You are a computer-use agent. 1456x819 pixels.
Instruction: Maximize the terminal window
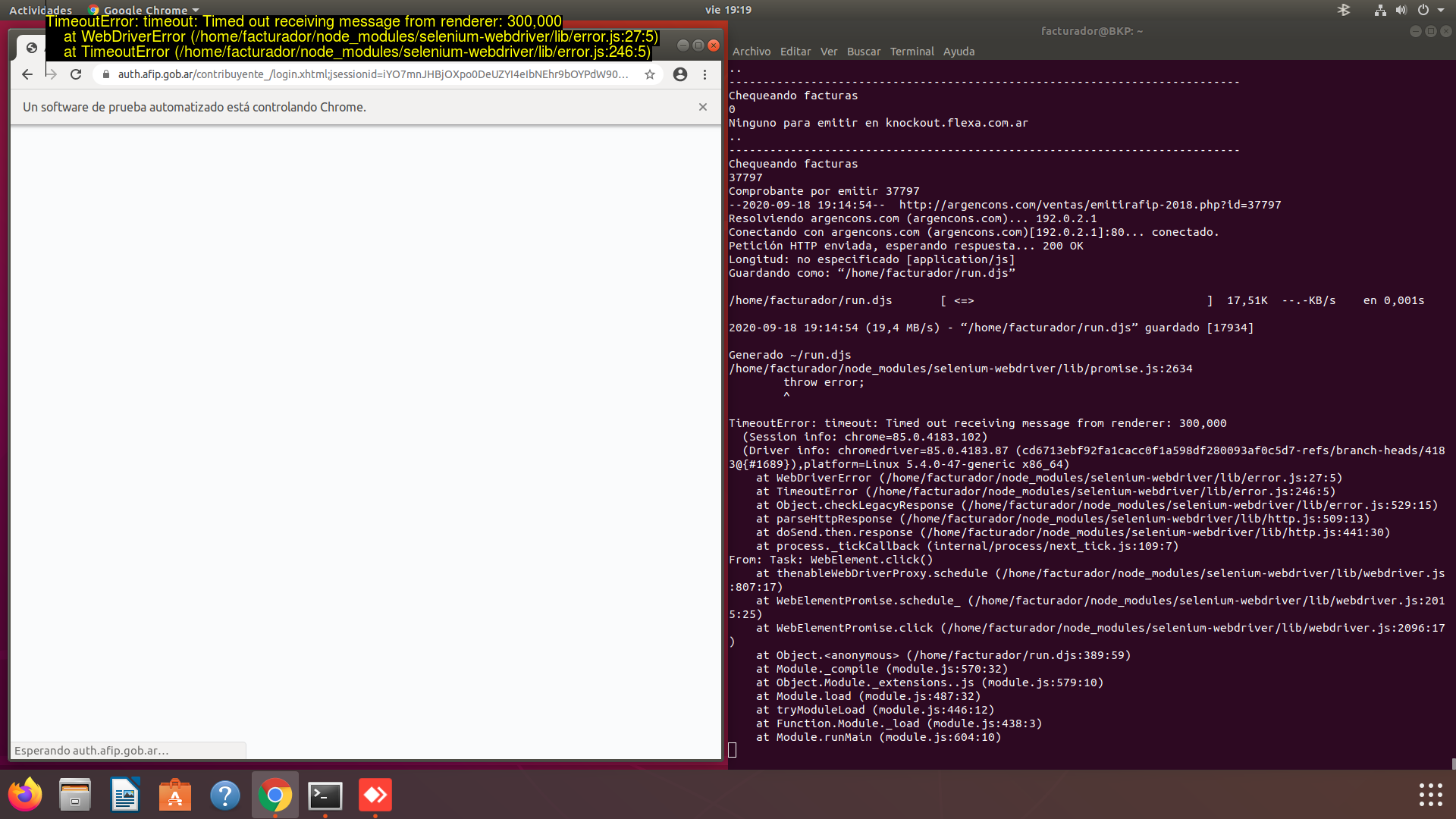tap(1431, 31)
